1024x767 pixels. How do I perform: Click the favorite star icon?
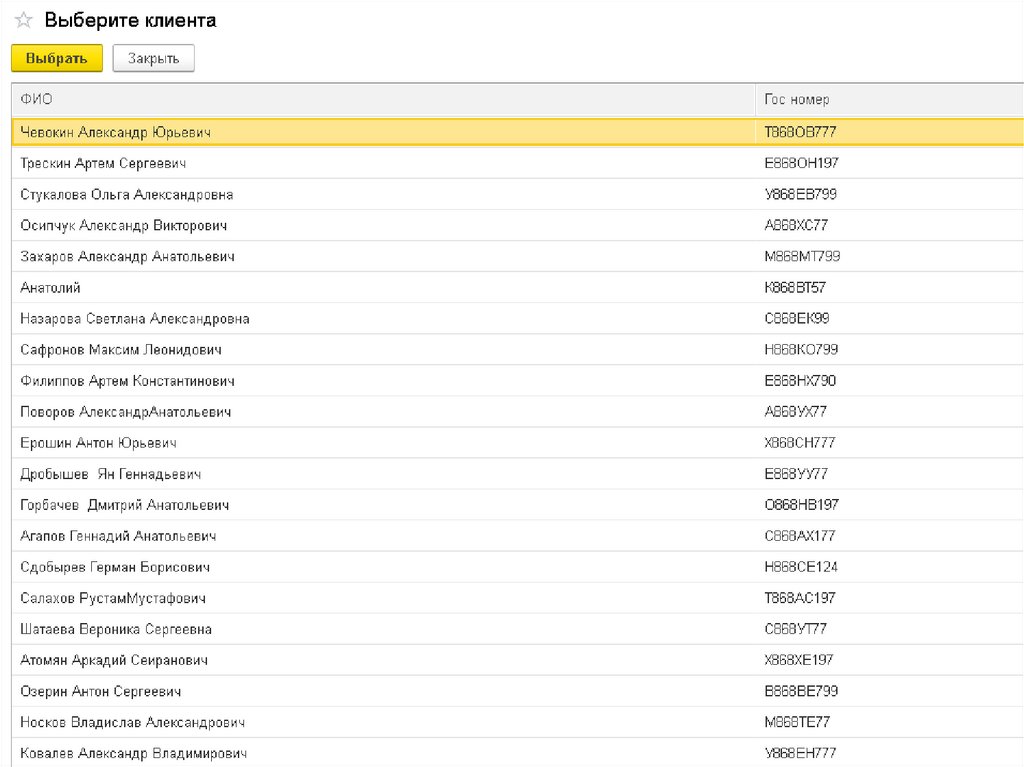[23, 21]
